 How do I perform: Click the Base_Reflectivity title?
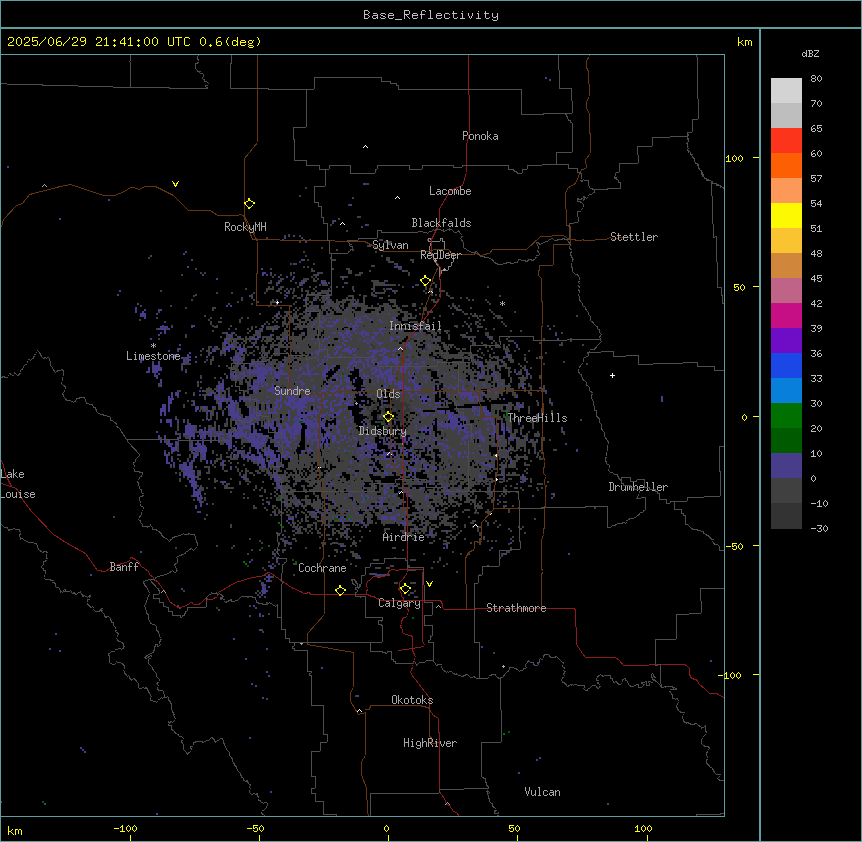coord(431,15)
